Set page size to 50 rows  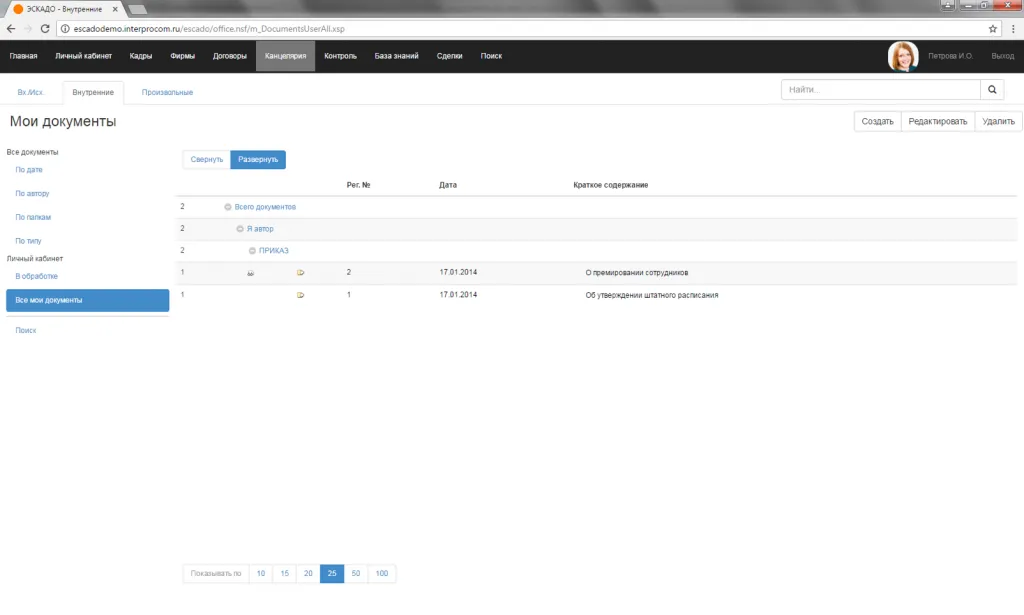point(356,574)
